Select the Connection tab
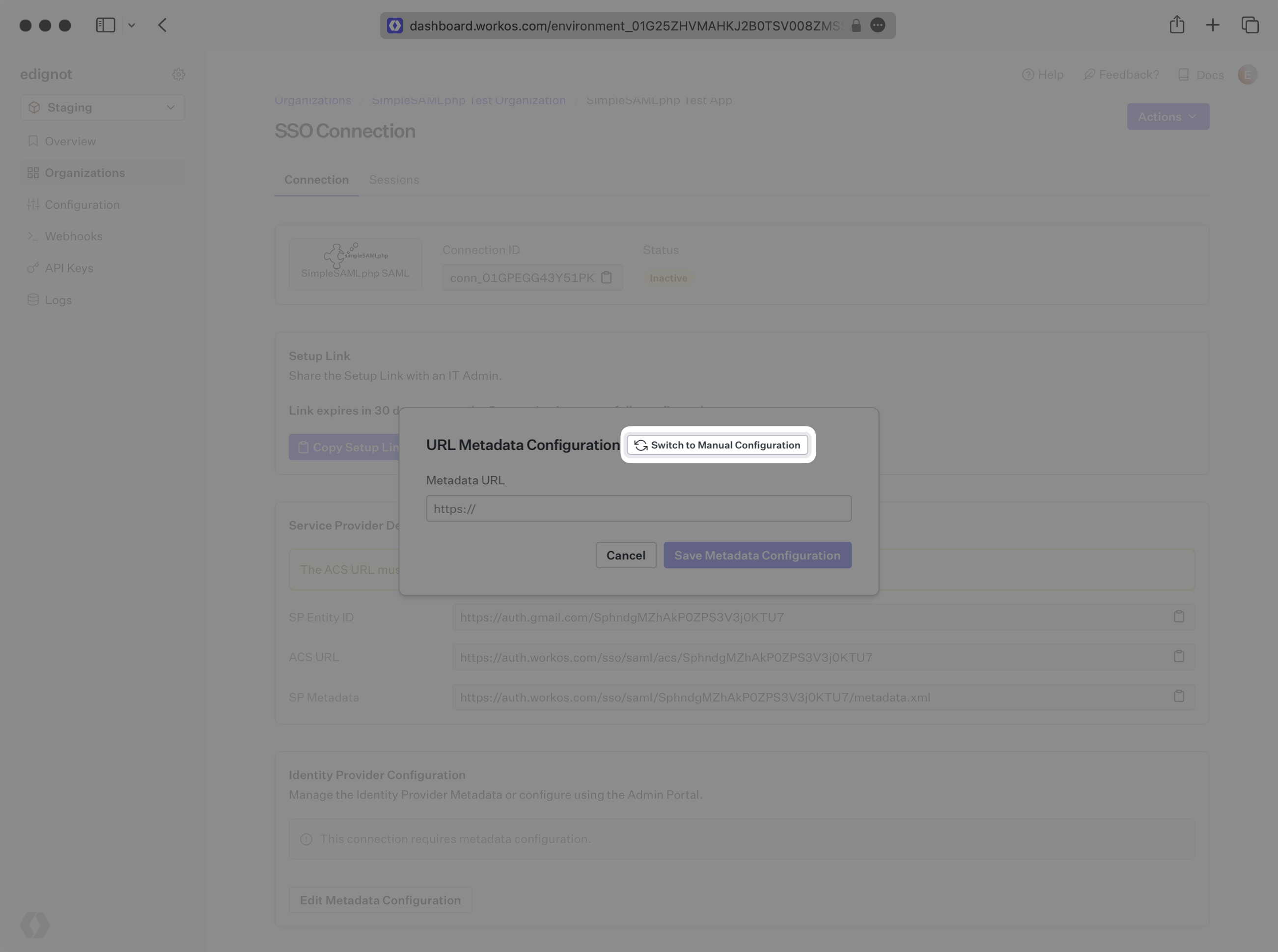Viewport: 1278px width, 952px height. pos(316,180)
